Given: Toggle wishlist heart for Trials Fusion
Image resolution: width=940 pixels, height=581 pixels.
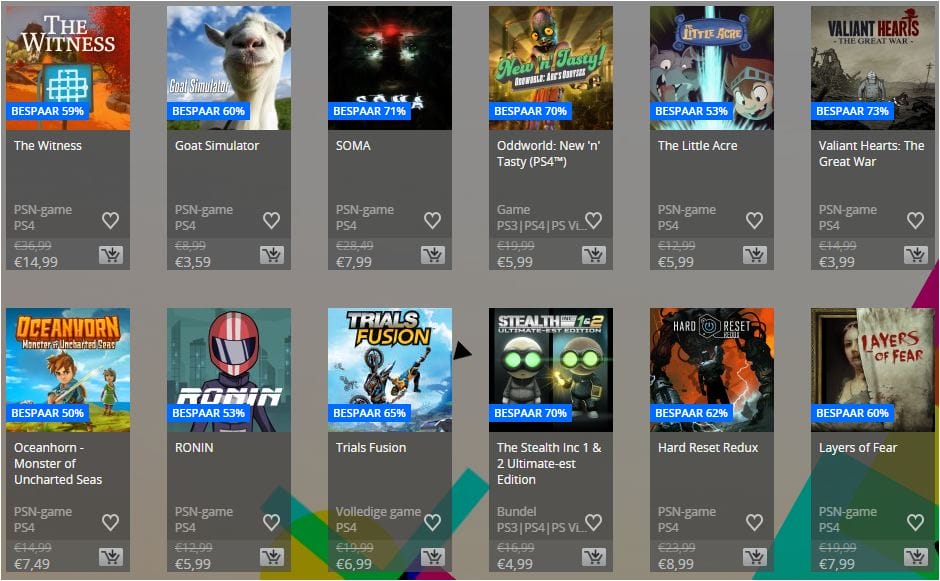Looking at the screenshot, I should pos(432,523).
